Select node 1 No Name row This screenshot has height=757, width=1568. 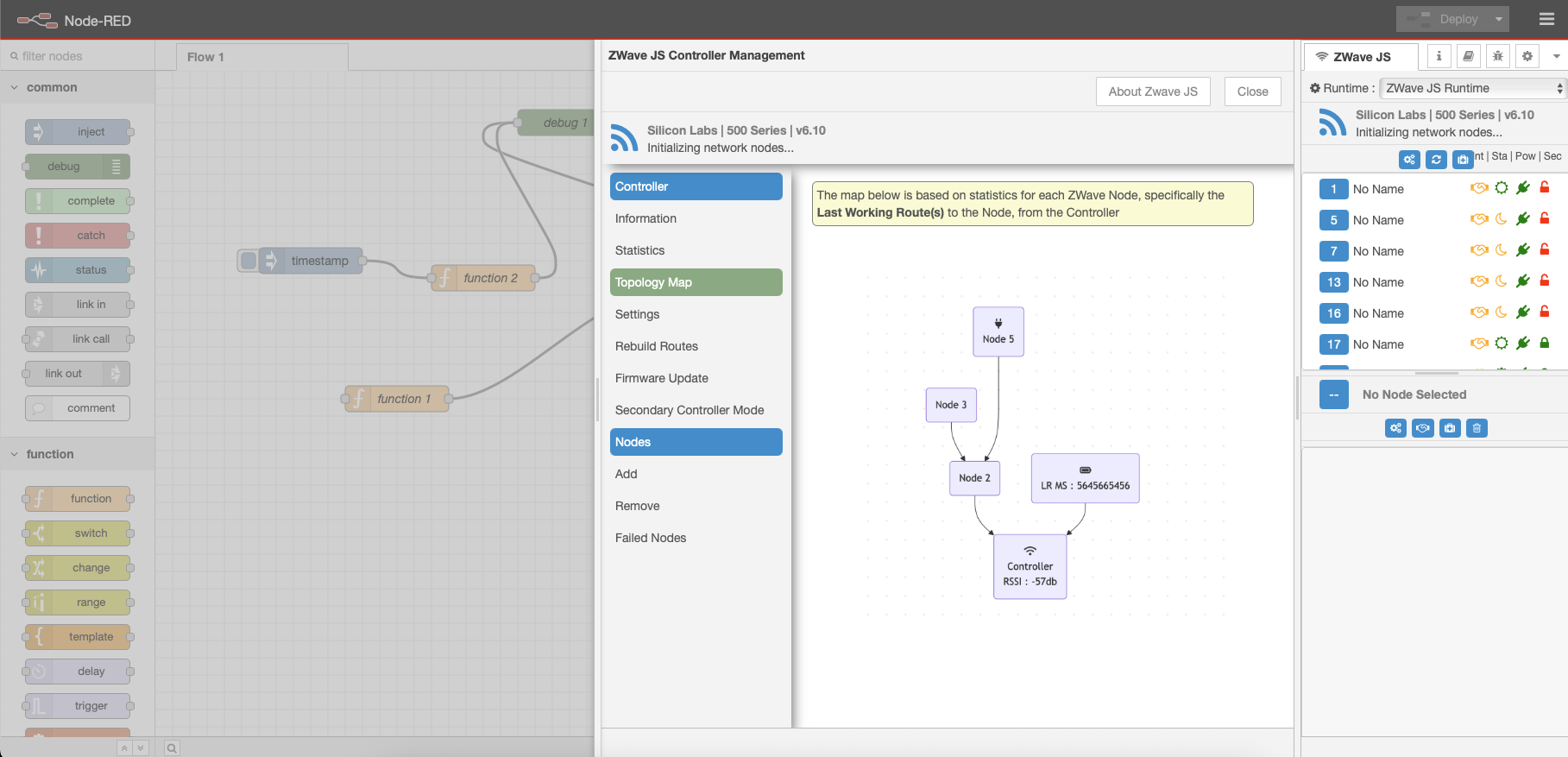[1434, 188]
